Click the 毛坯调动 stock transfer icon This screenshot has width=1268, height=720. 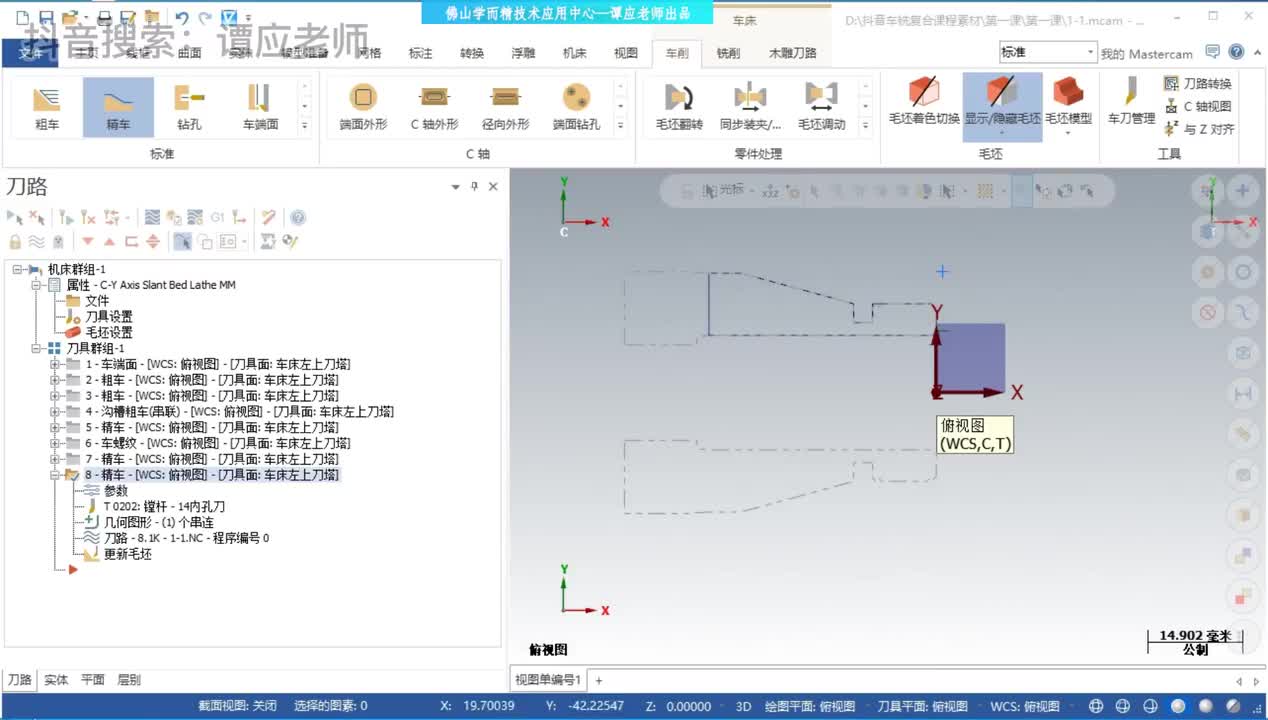tap(821, 107)
